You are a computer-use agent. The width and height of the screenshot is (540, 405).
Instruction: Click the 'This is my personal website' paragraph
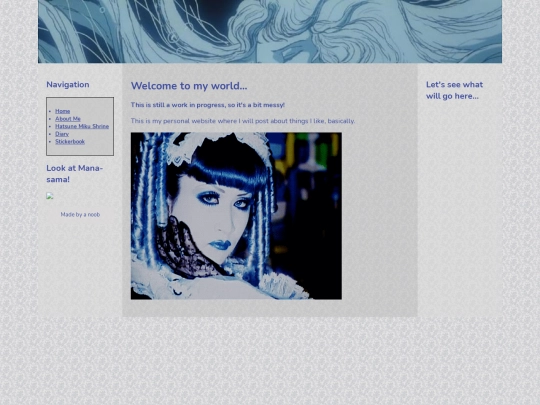tap(243, 121)
